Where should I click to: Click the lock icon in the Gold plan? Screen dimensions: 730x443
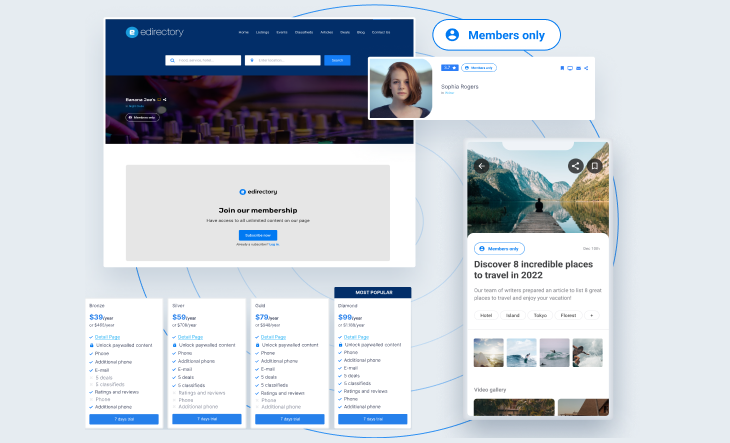pos(257,345)
